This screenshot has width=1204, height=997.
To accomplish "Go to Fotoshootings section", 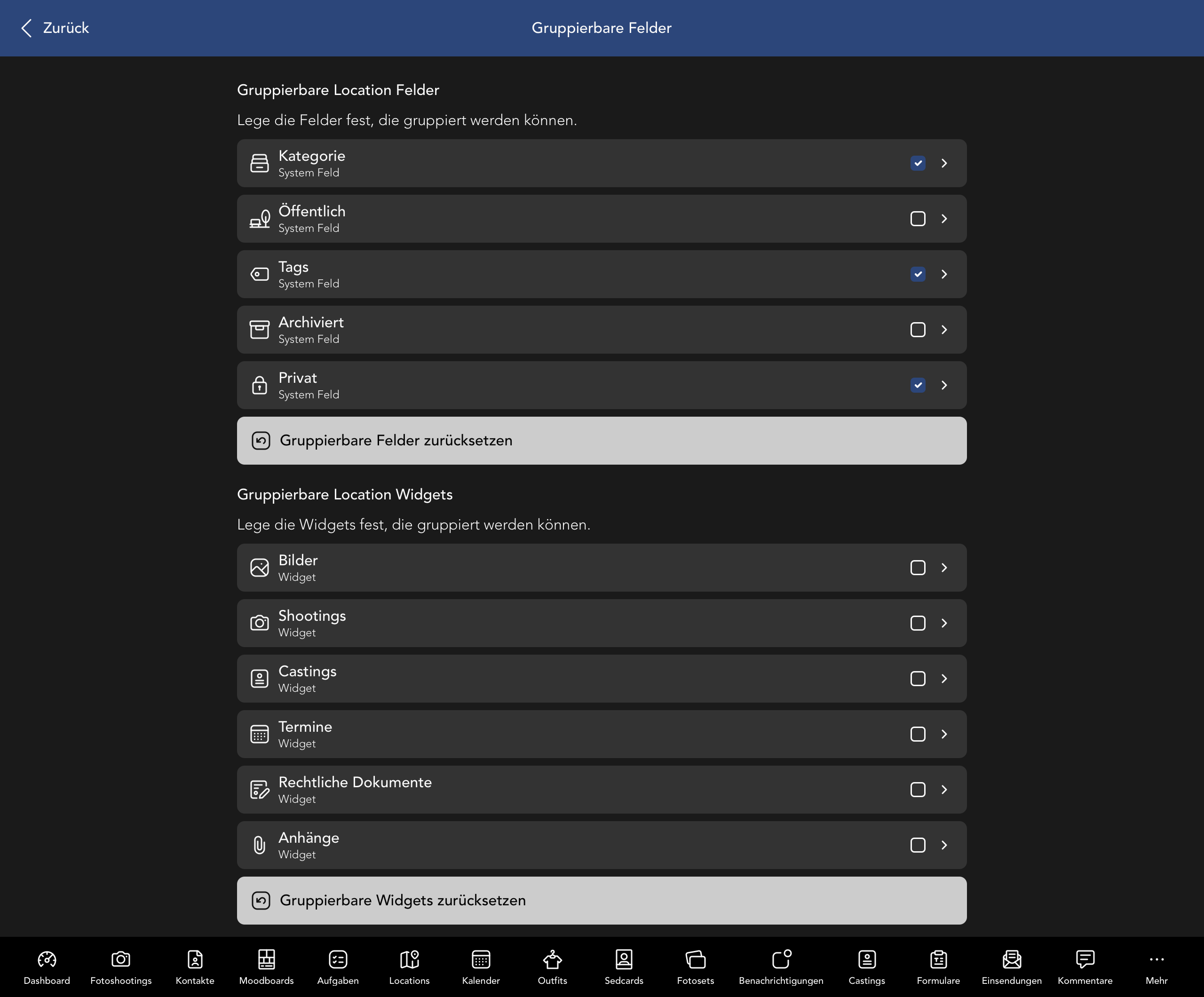I will pyautogui.click(x=121, y=966).
